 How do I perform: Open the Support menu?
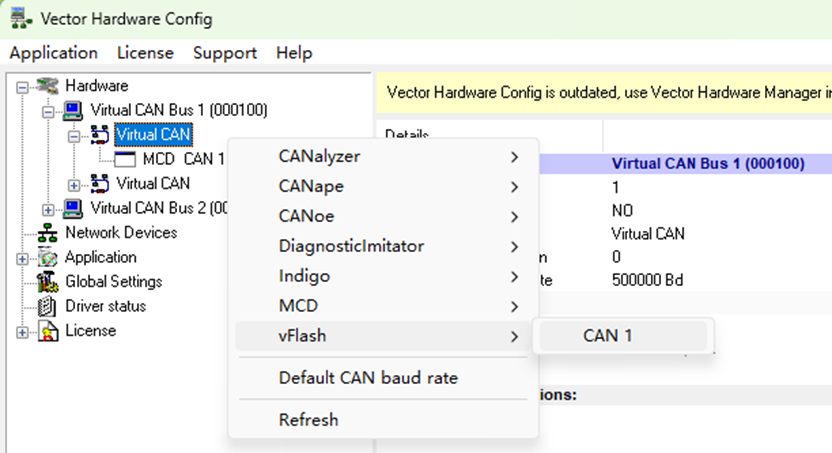coord(225,53)
